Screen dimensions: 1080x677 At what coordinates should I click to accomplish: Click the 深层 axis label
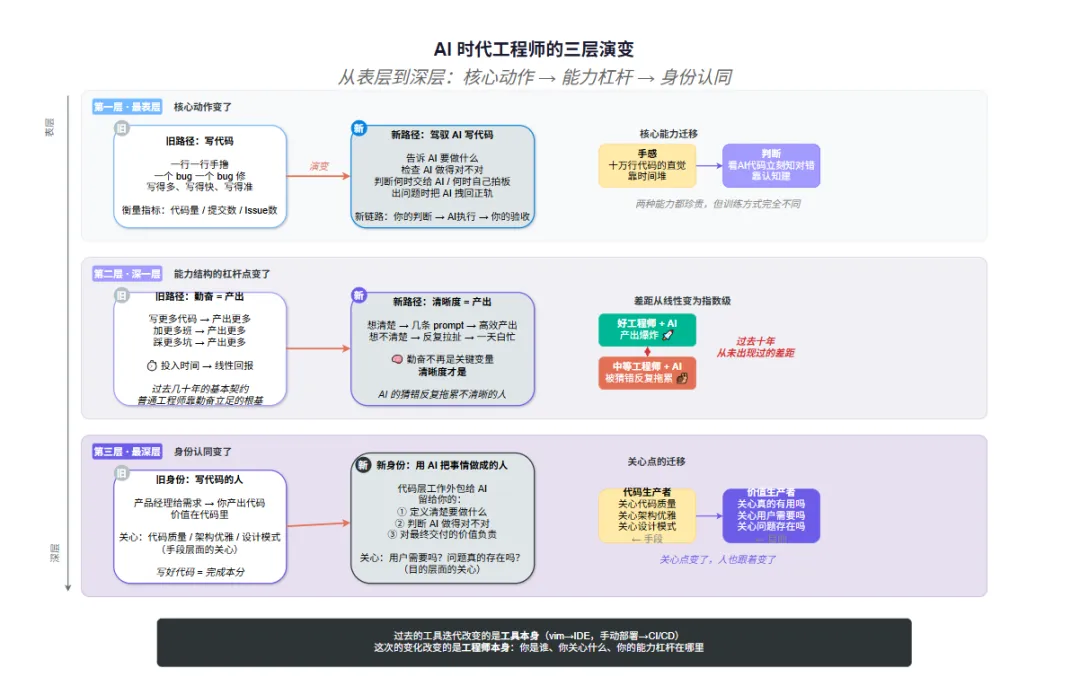pyautogui.click(x=54, y=553)
